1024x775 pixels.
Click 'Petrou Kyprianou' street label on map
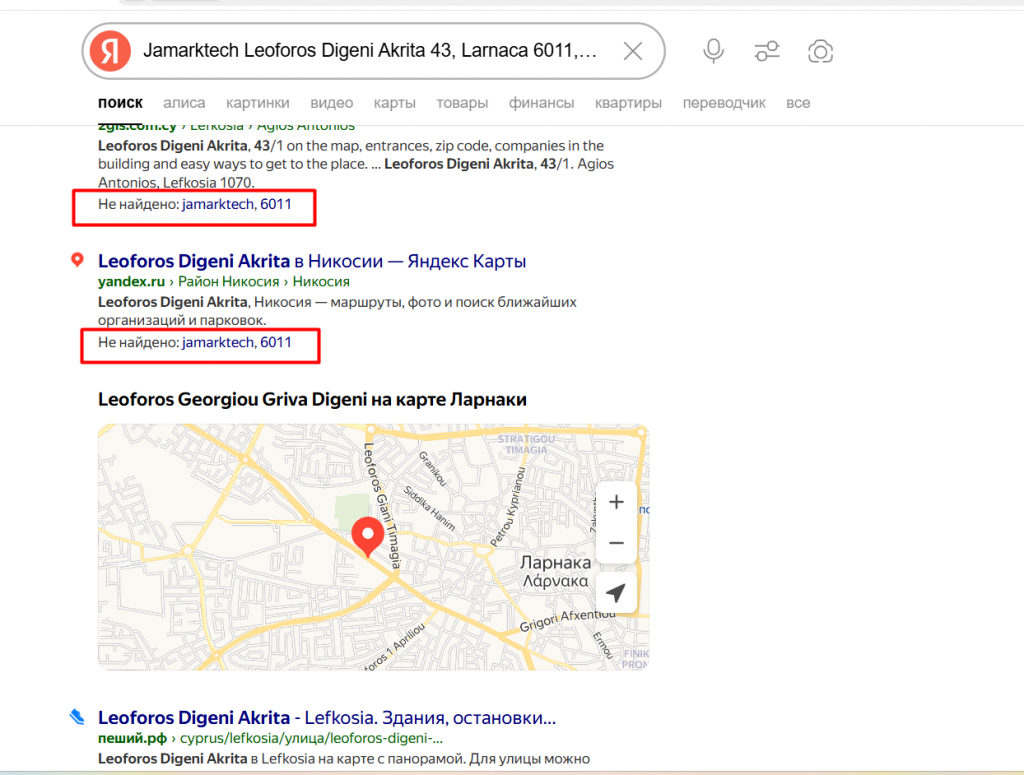(508, 507)
